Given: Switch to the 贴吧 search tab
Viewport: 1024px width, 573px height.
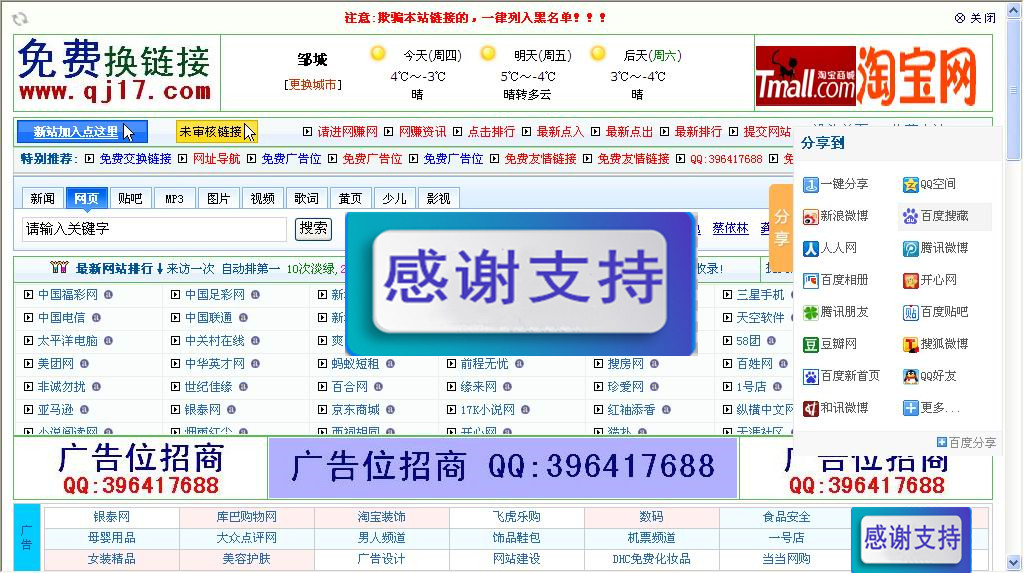Looking at the screenshot, I should point(130,199).
